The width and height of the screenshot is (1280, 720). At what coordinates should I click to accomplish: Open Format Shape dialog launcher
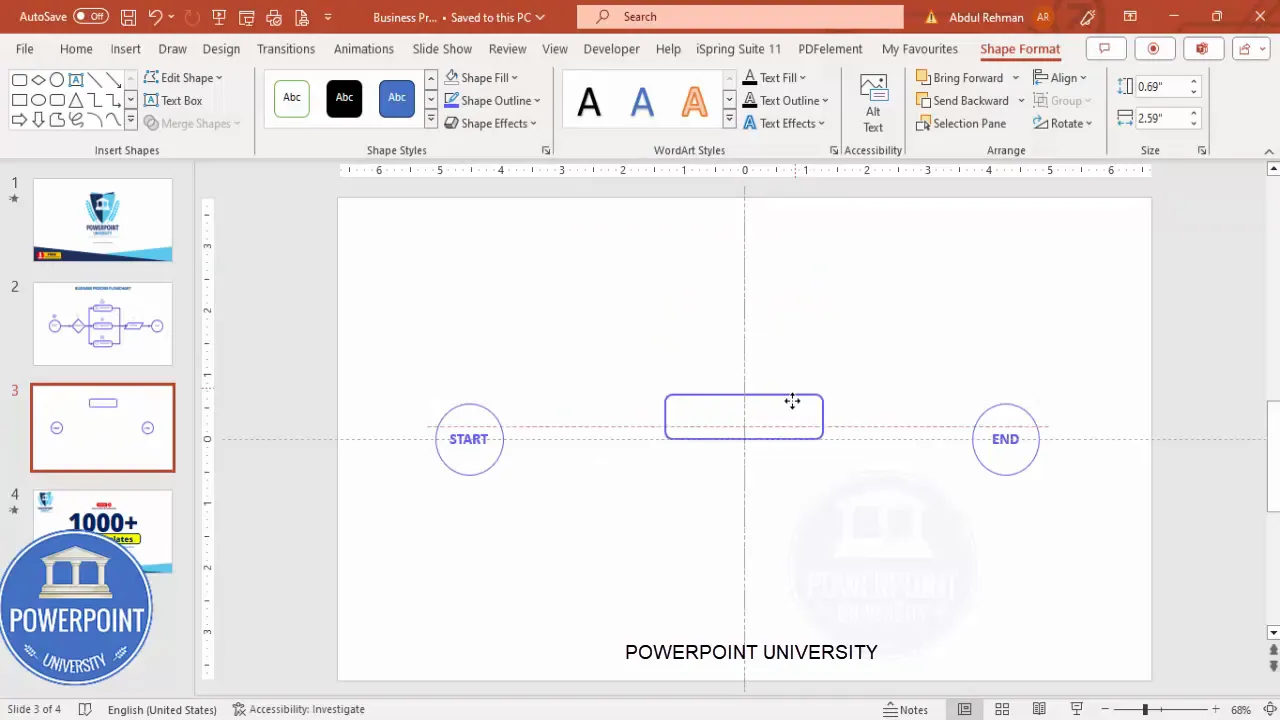(546, 150)
